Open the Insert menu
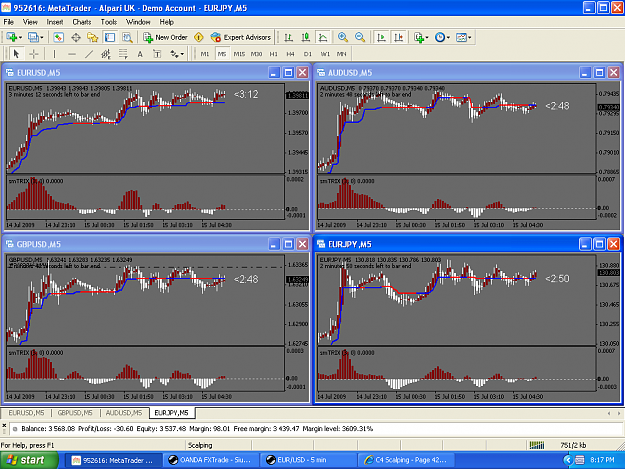The image size is (625, 469). tap(55, 22)
